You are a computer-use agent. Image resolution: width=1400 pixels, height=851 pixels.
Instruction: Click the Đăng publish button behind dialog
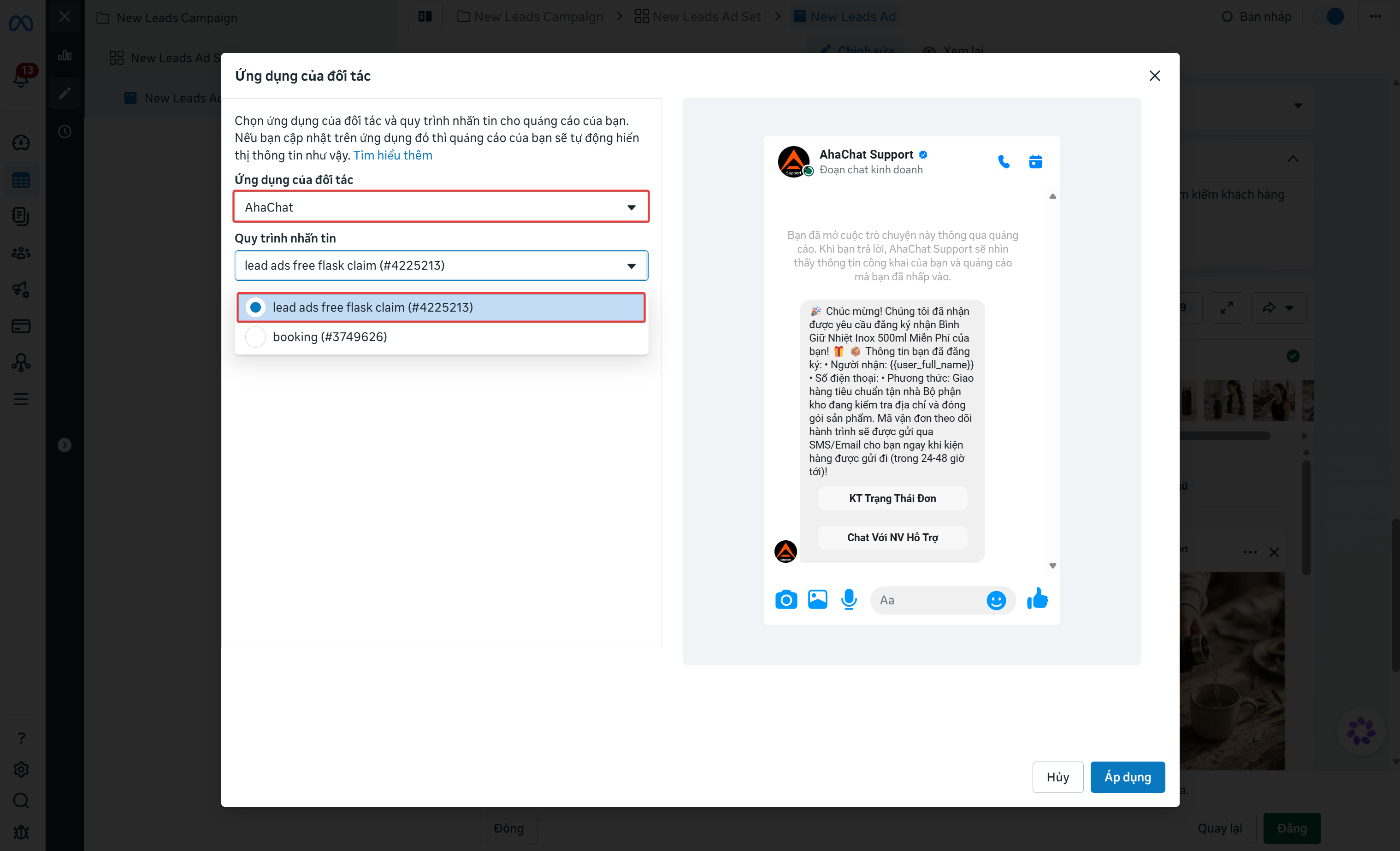coord(1292,828)
